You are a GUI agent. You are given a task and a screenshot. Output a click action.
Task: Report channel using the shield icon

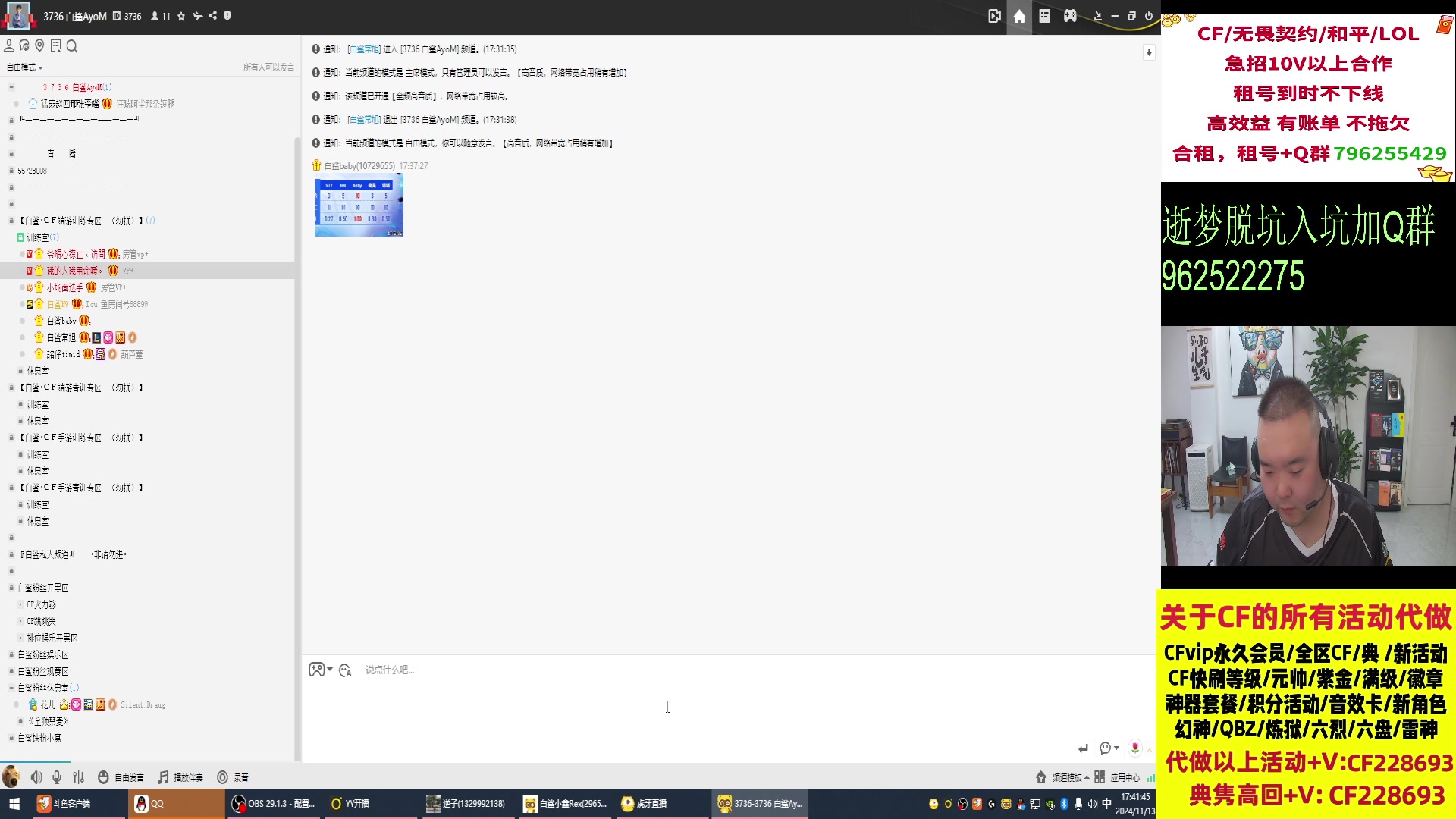click(227, 16)
